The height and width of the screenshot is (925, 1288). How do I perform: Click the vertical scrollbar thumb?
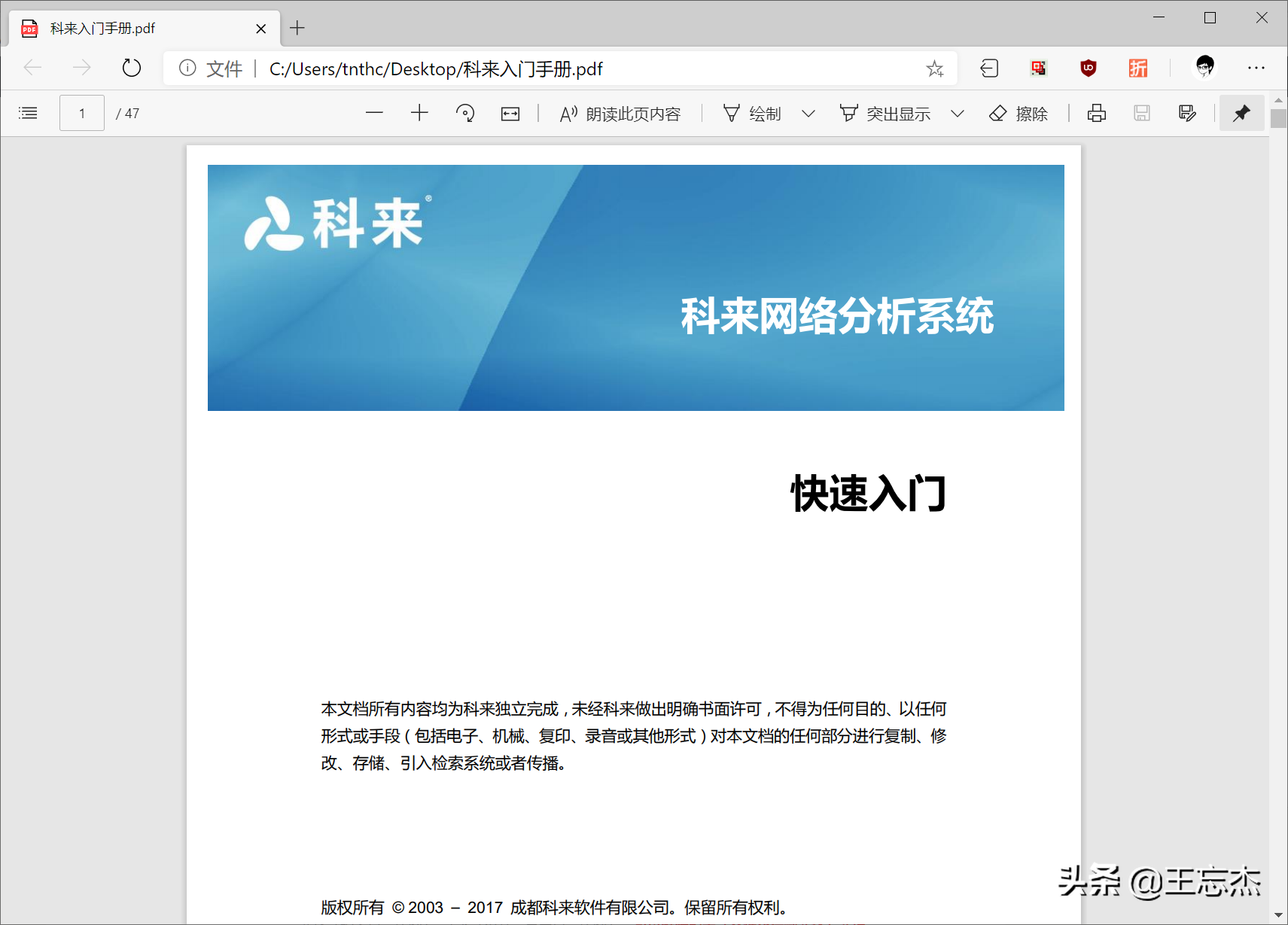coord(1278,118)
